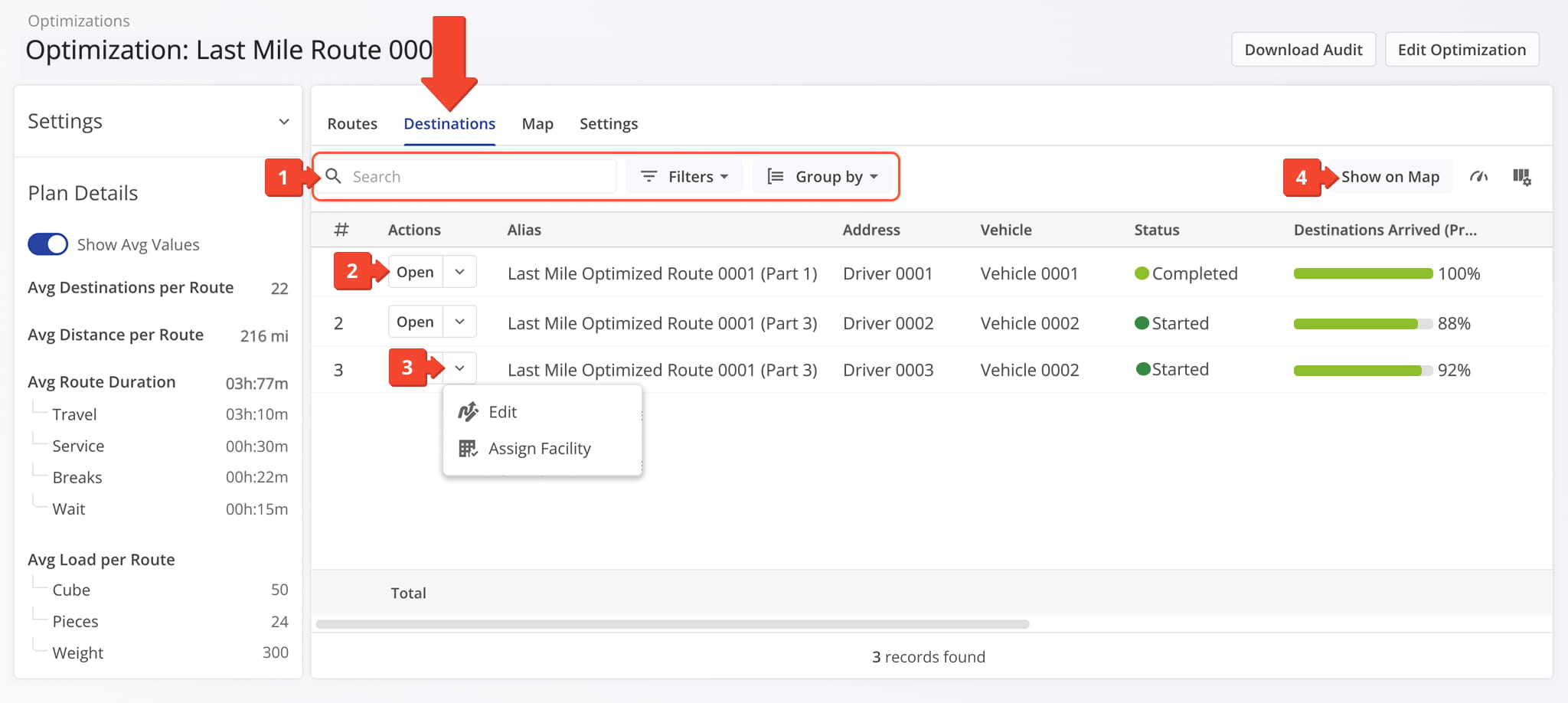Viewport: 1568px width, 703px height.
Task: Click the Assign Facility building icon
Action: pyautogui.click(x=468, y=449)
